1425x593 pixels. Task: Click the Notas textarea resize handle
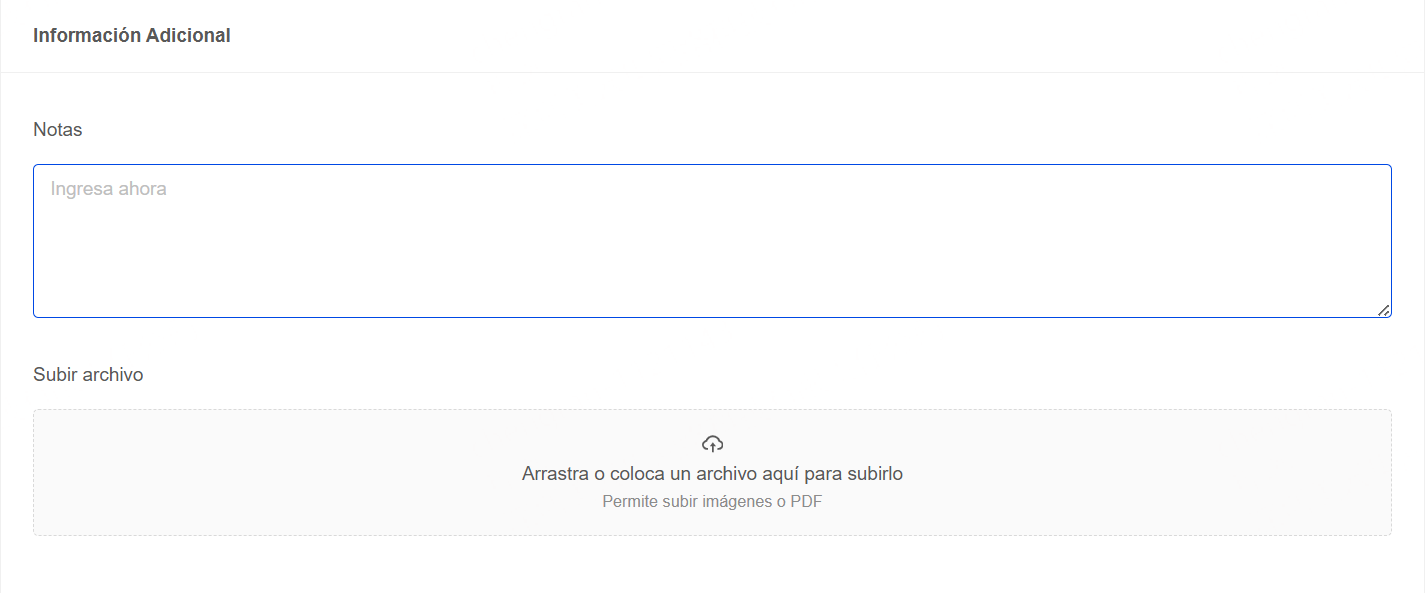click(x=1384, y=310)
